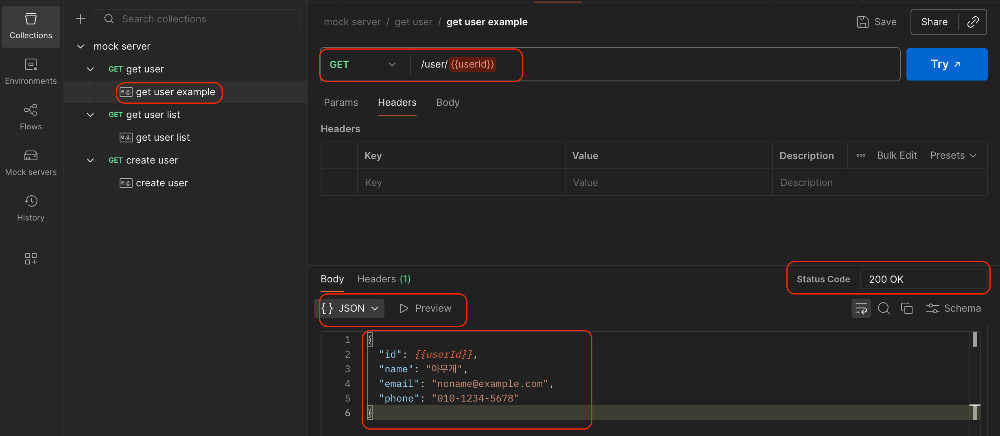Click the three-dots icon in Headers table
This screenshot has width=1000, height=436.
[860, 156]
